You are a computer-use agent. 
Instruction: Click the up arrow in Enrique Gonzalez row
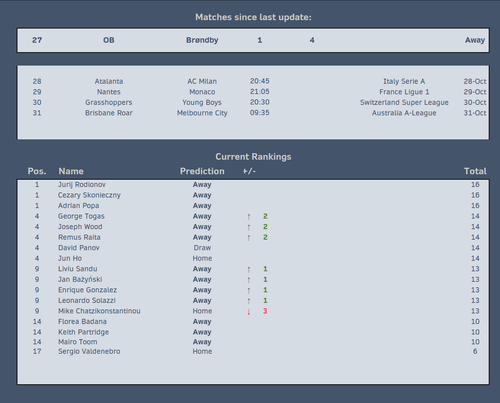click(x=249, y=291)
